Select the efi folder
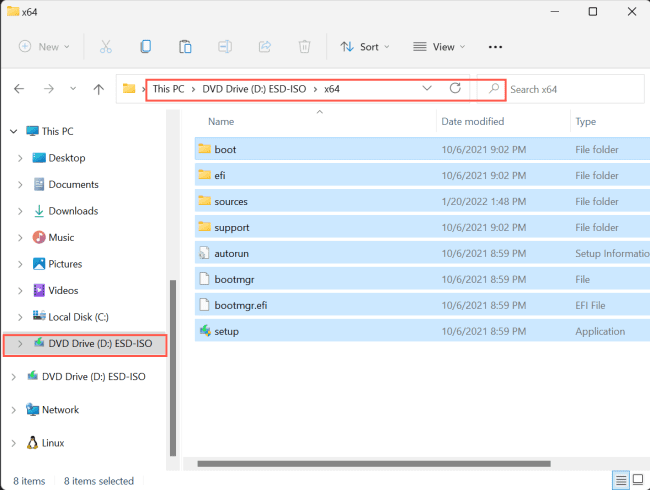The width and height of the screenshot is (650, 490). coord(422,175)
